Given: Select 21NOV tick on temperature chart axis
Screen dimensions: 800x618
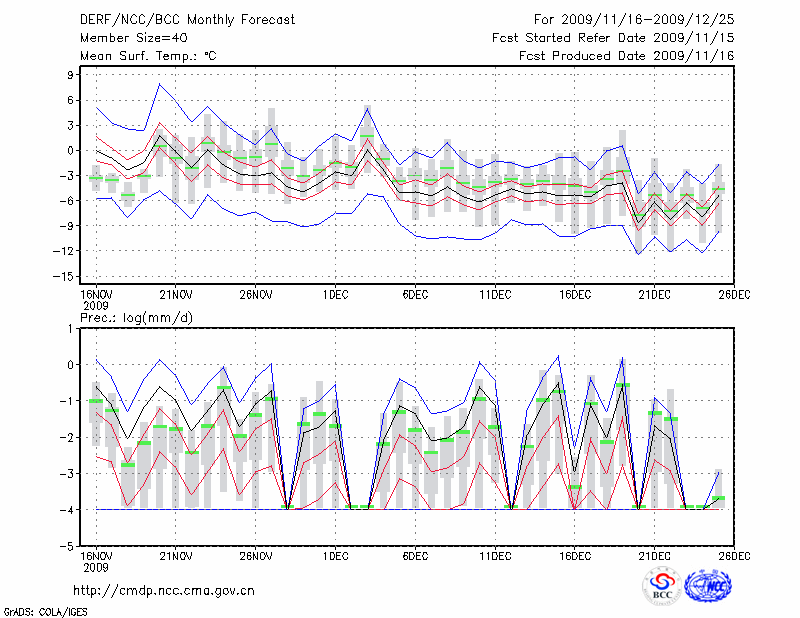Looking at the screenshot, I should tap(176, 293).
